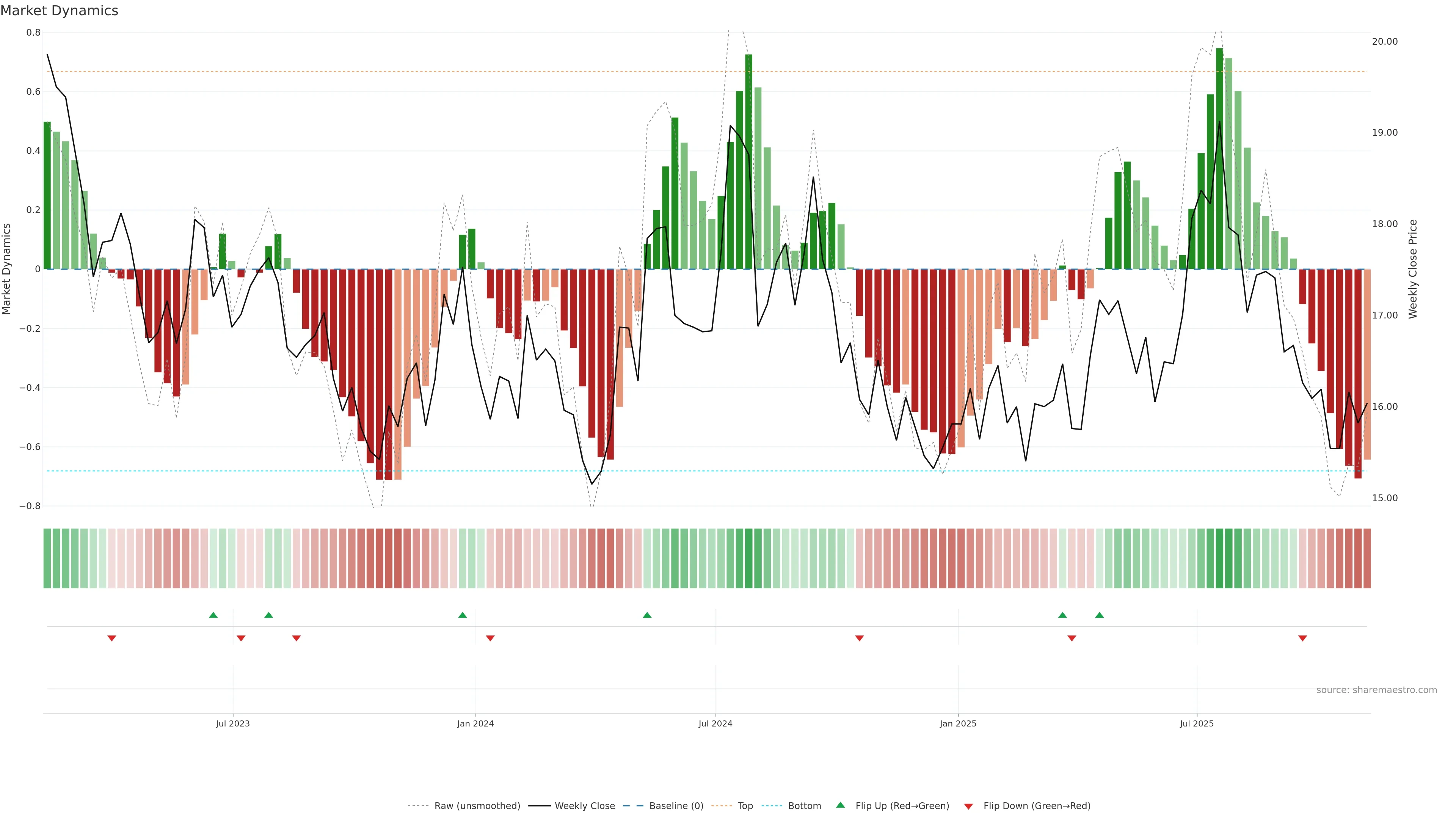Image resolution: width=1456 pixels, height=819 pixels.
Task: Toggle the Weekly Close legend entry
Action: point(584,806)
